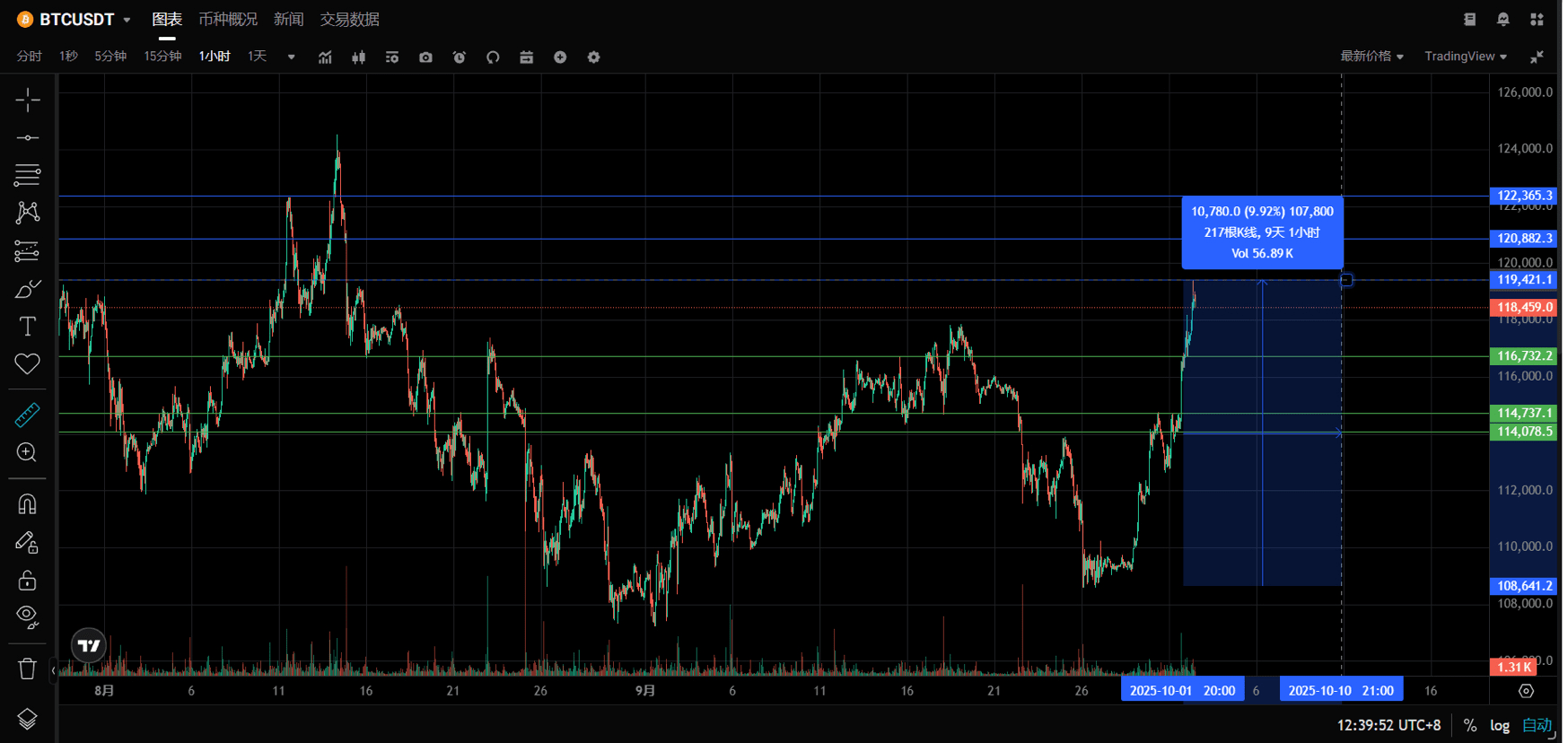
Task: Toggle lock all drawings padlock
Action: 27,581
